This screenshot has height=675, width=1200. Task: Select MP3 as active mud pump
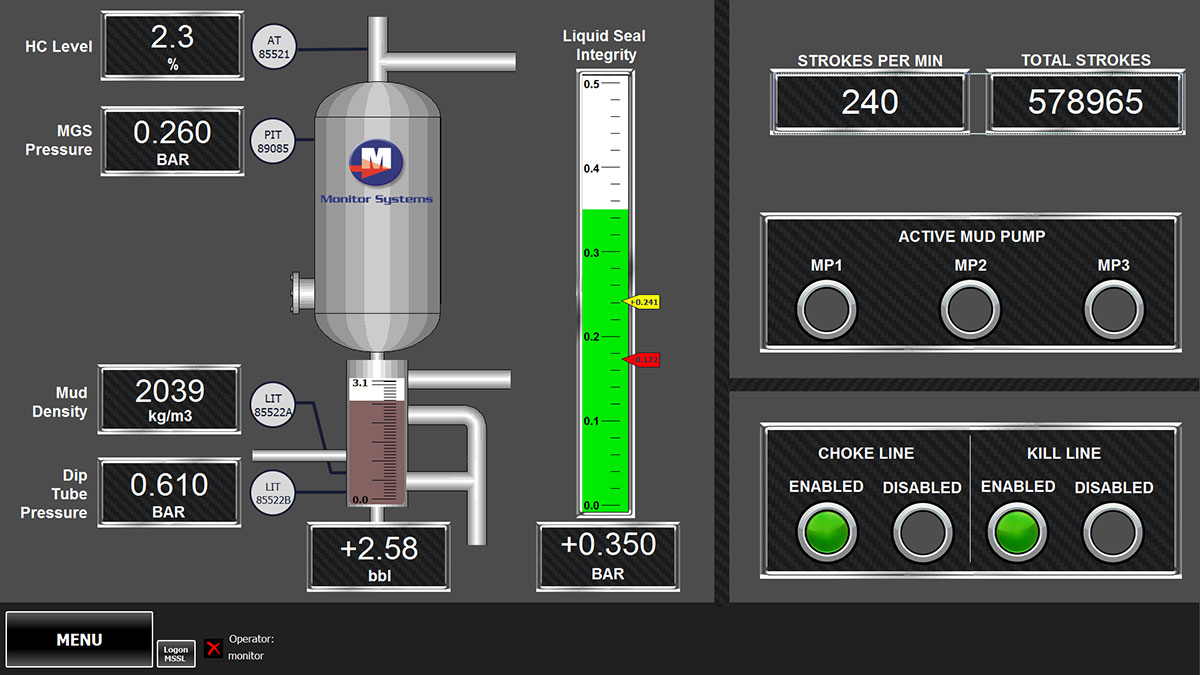pyautogui.click(x=1114, y=309)
